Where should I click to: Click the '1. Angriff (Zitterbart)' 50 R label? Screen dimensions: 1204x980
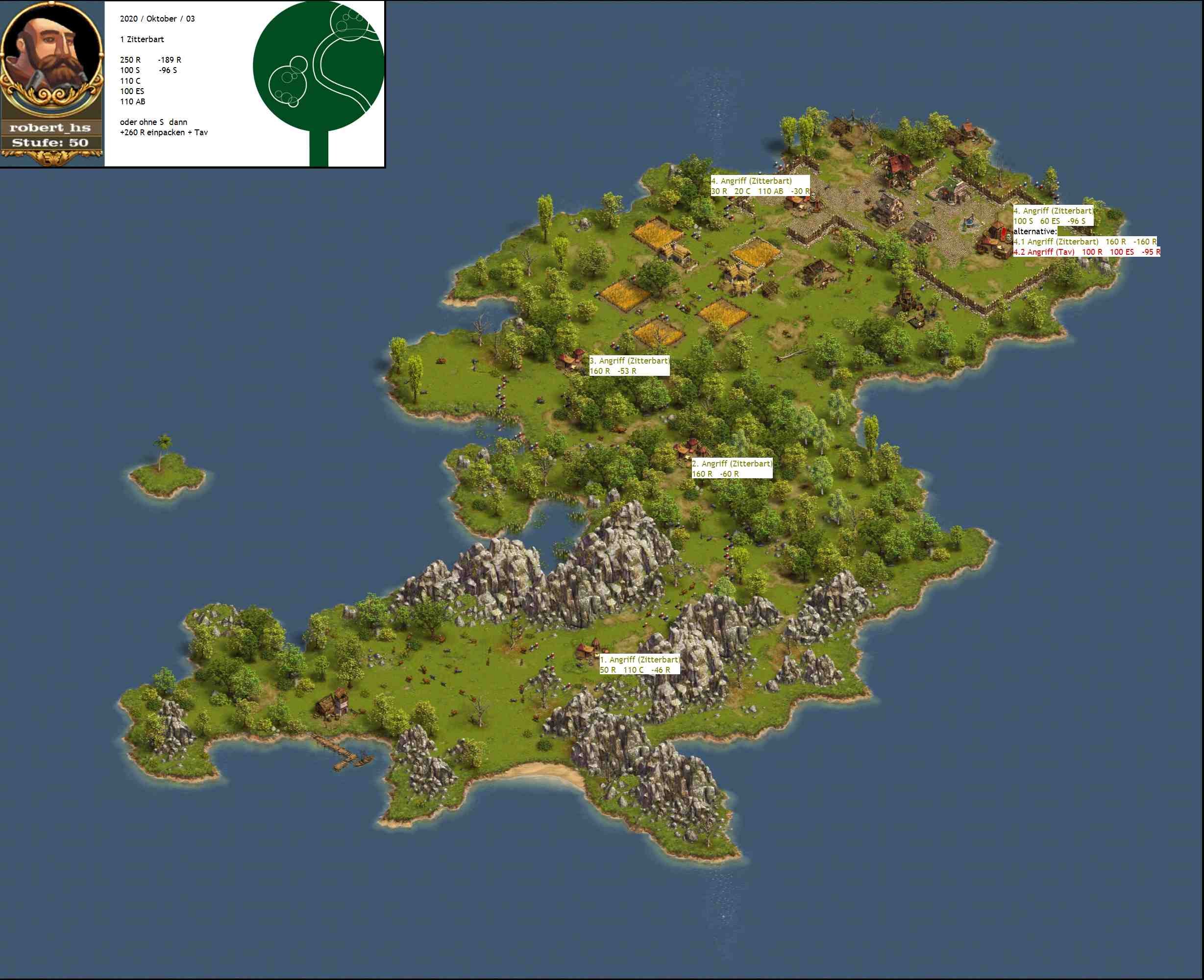[639, 664]
